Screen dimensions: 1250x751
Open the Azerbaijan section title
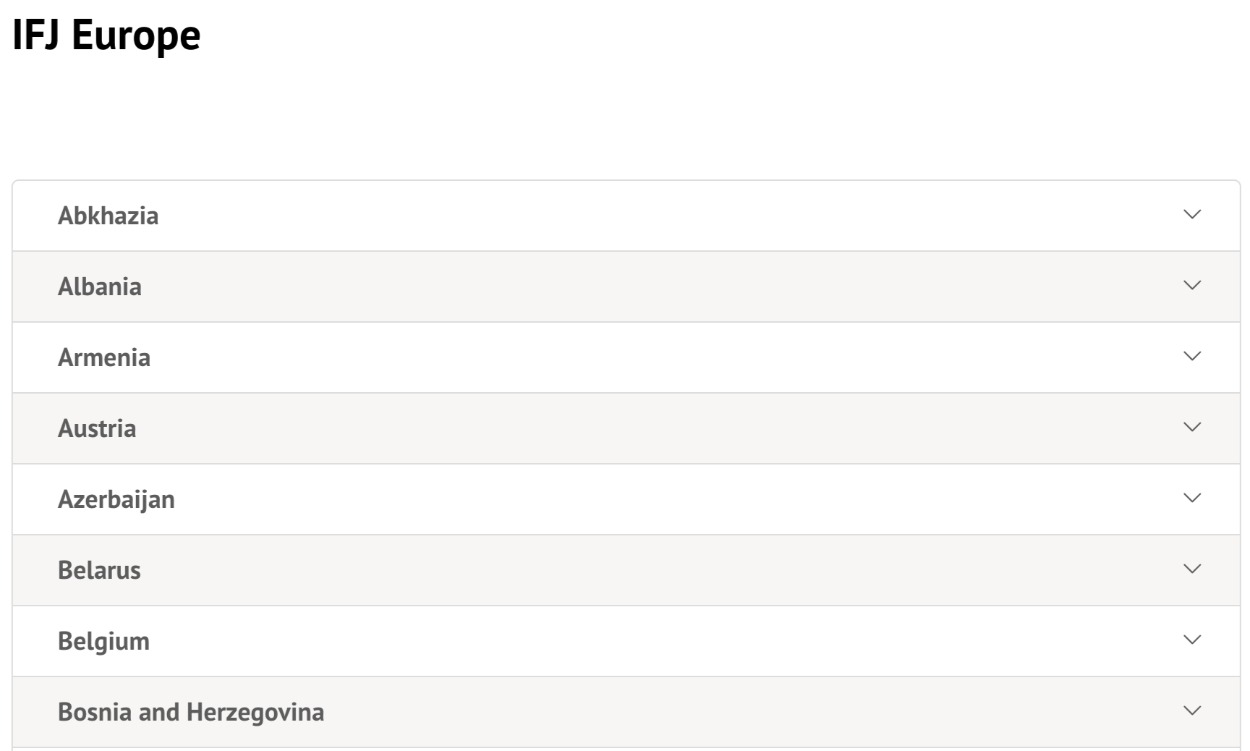click(116, 500)
